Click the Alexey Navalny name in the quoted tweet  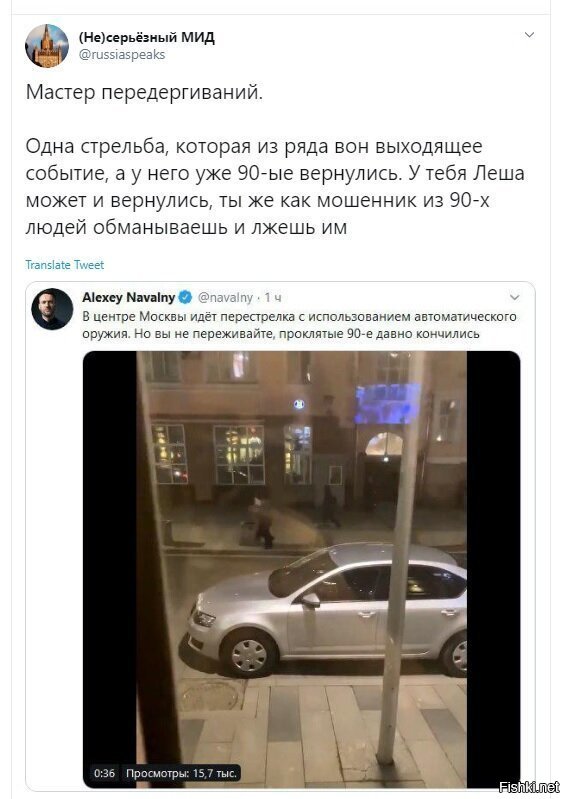click(x=128, y=297)
